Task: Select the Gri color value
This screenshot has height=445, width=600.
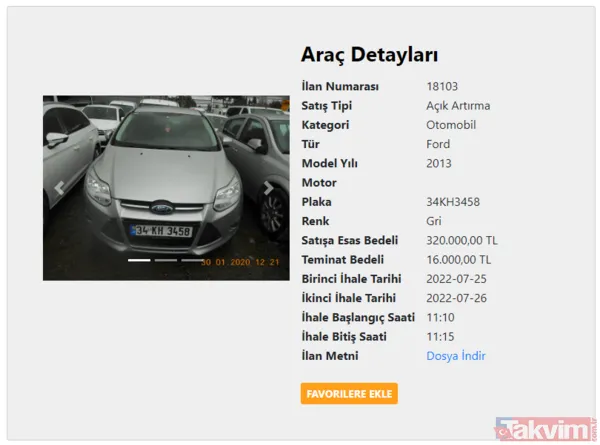Action: [434, 221]
